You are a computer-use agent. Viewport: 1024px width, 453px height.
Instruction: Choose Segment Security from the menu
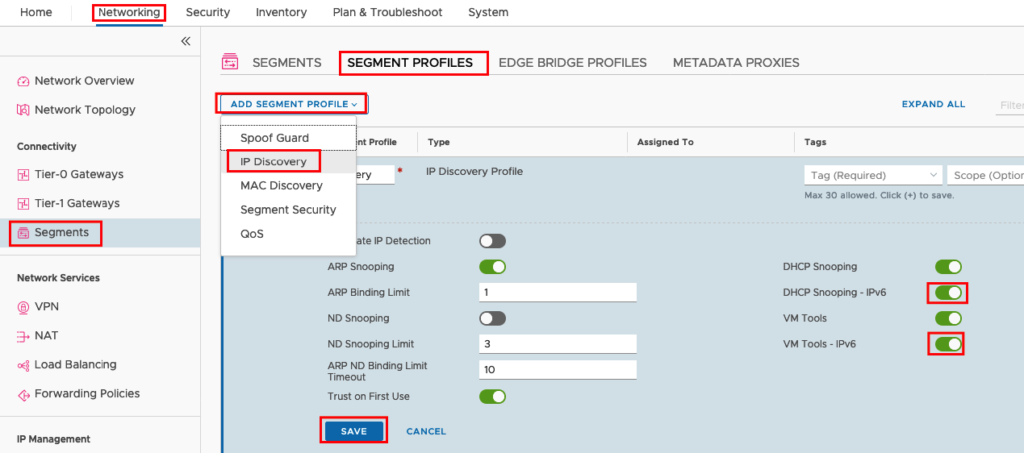click(288, 210)
